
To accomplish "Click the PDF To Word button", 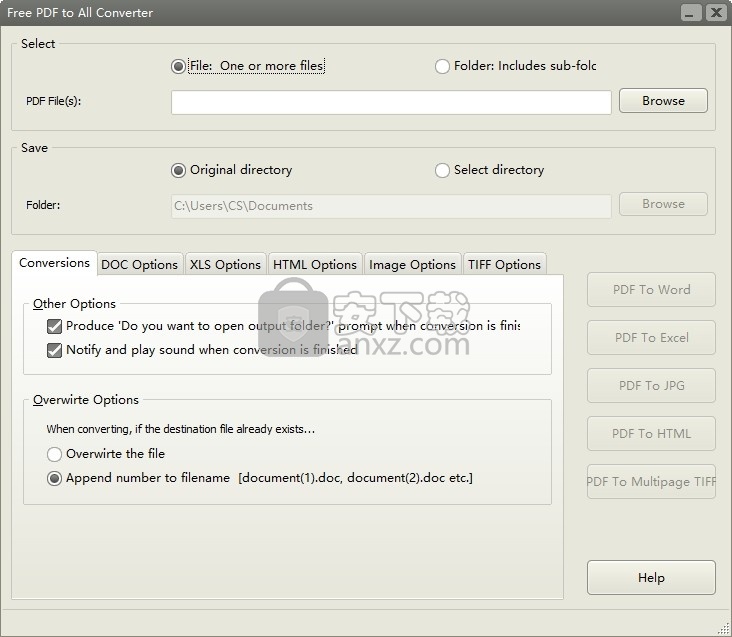I will pyautogui.click(x=651, y=290).
